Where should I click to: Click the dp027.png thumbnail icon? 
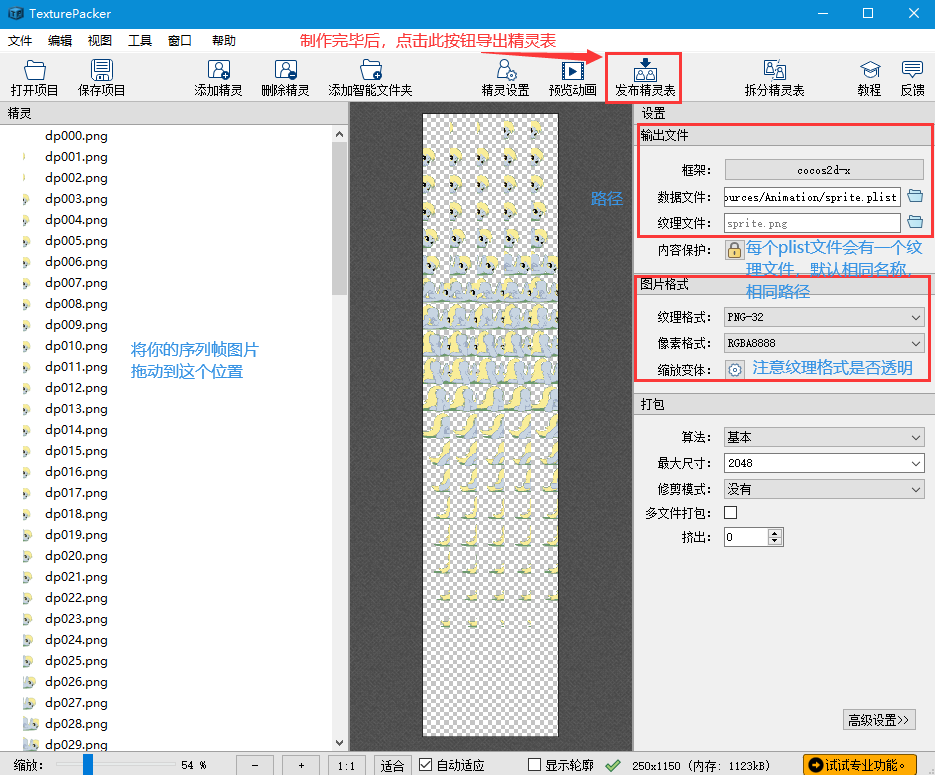29,703
